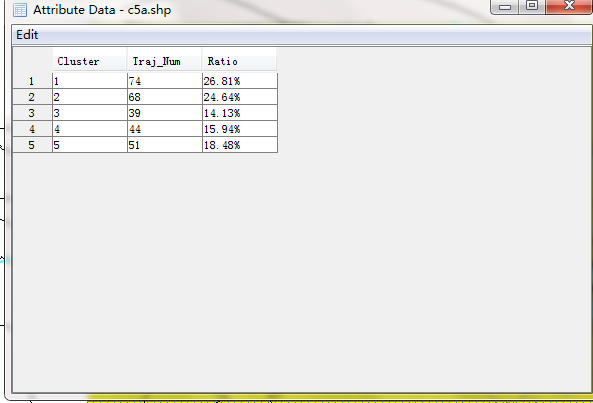Click the Traj_Num cell showing 74
Screen dimensions: 593x403
click(165, 81)
